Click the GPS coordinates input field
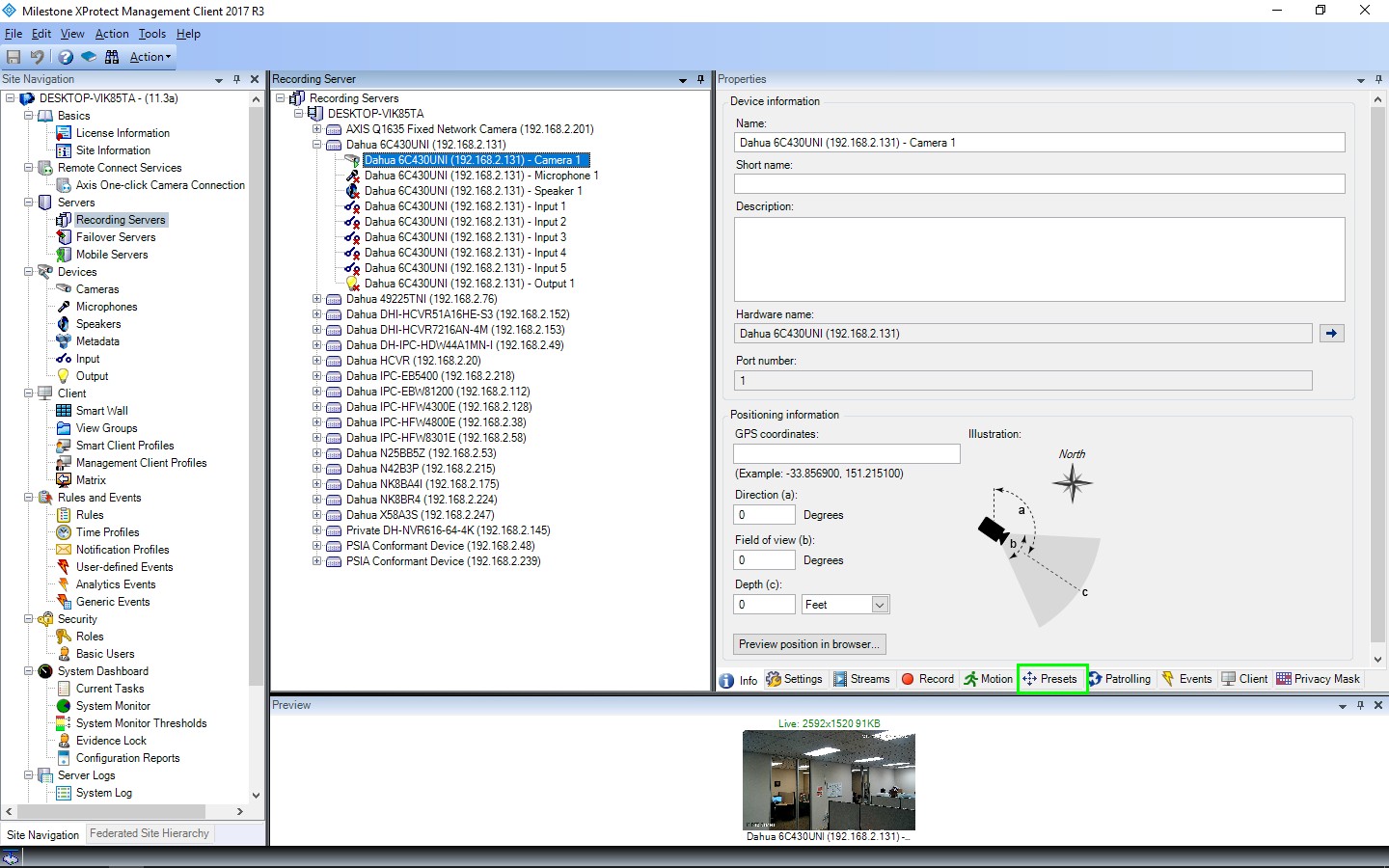This screenshot has height=868, width=1389. 846,453
